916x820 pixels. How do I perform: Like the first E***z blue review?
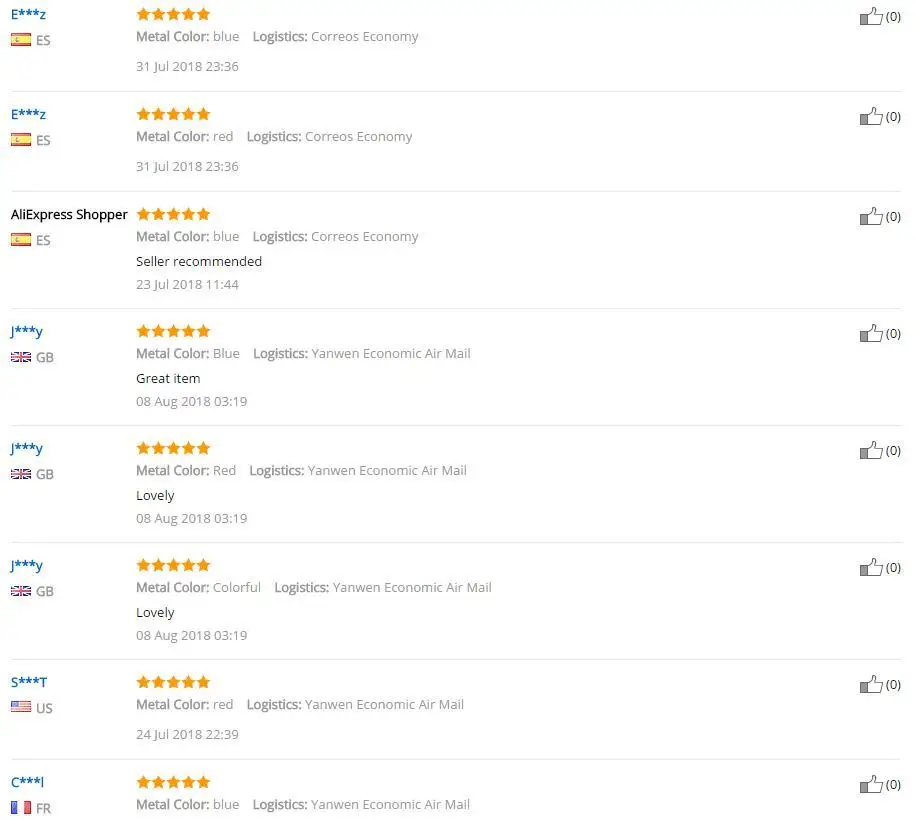click(871, 16)
